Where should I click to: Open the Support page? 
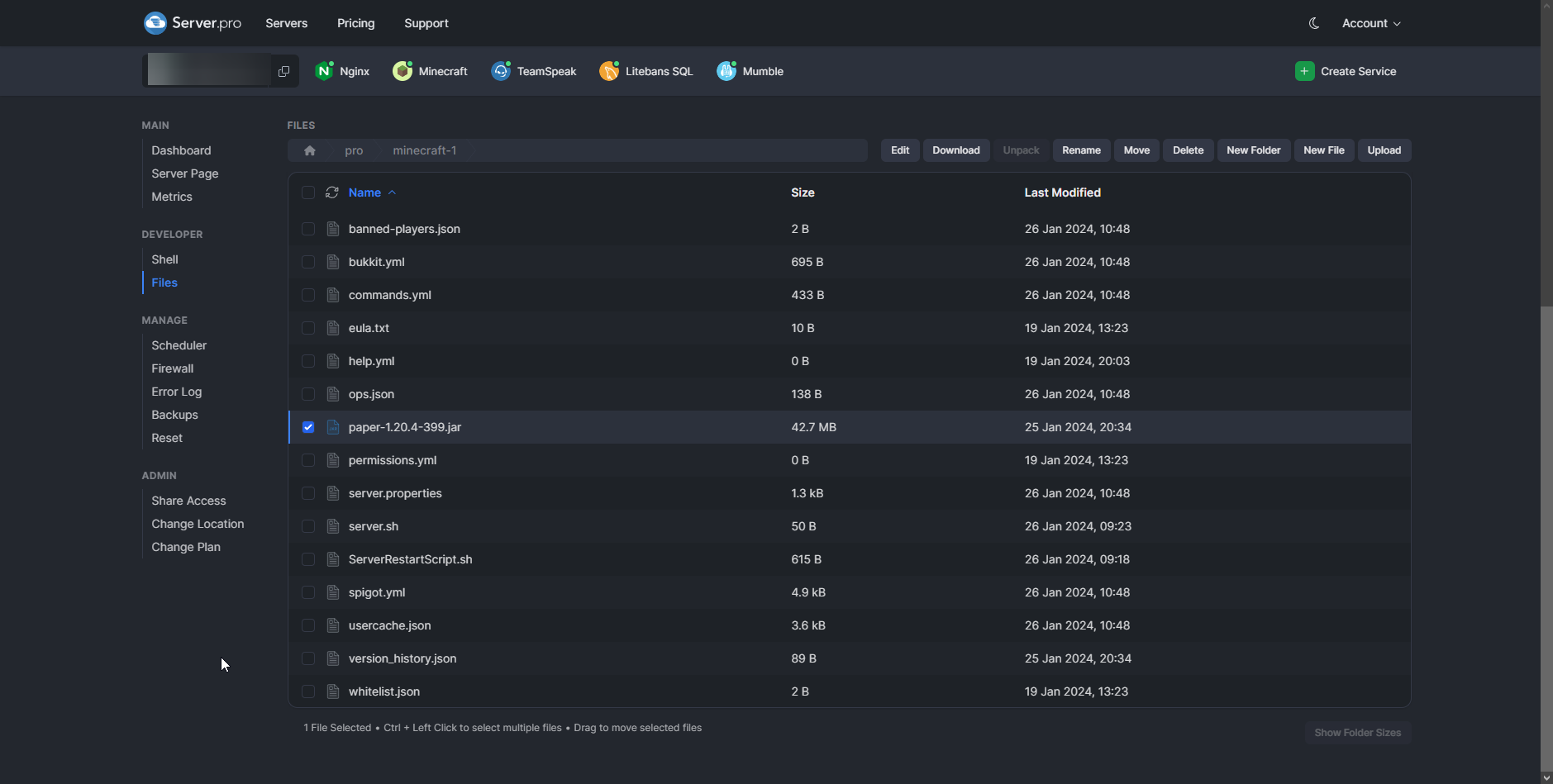pos(426,23)
